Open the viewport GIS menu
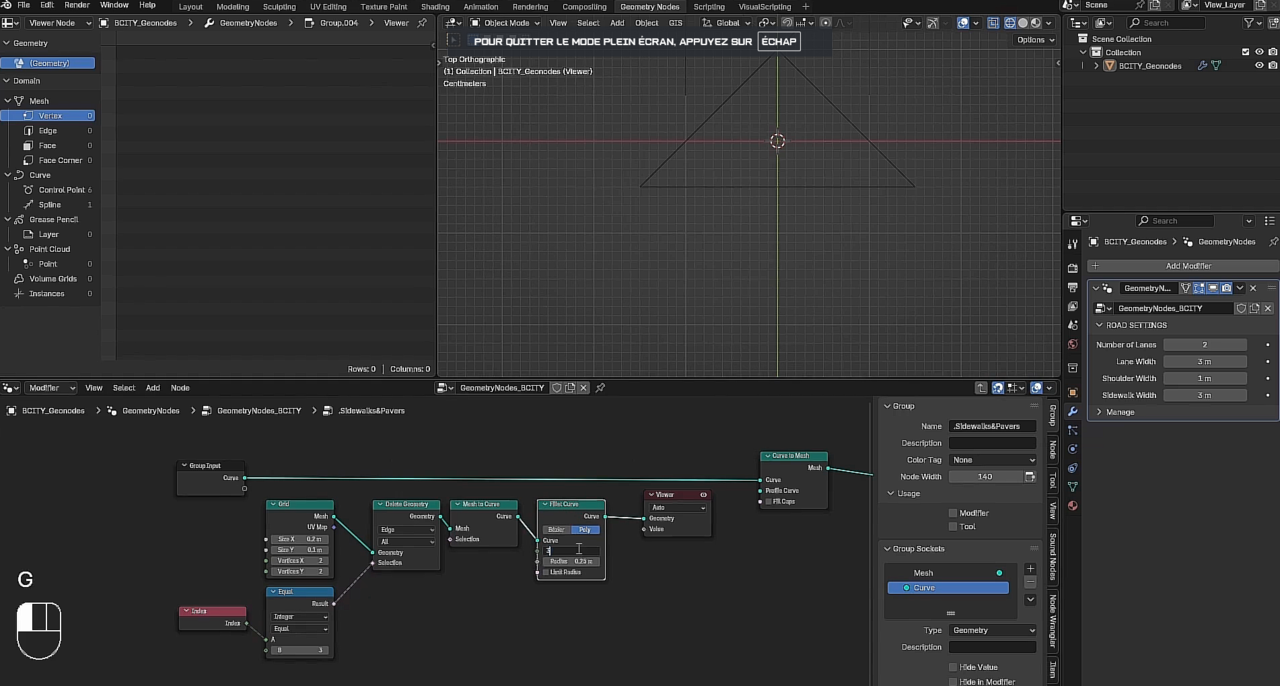Viewport: 1280px width, 686px height. point(676,23)
